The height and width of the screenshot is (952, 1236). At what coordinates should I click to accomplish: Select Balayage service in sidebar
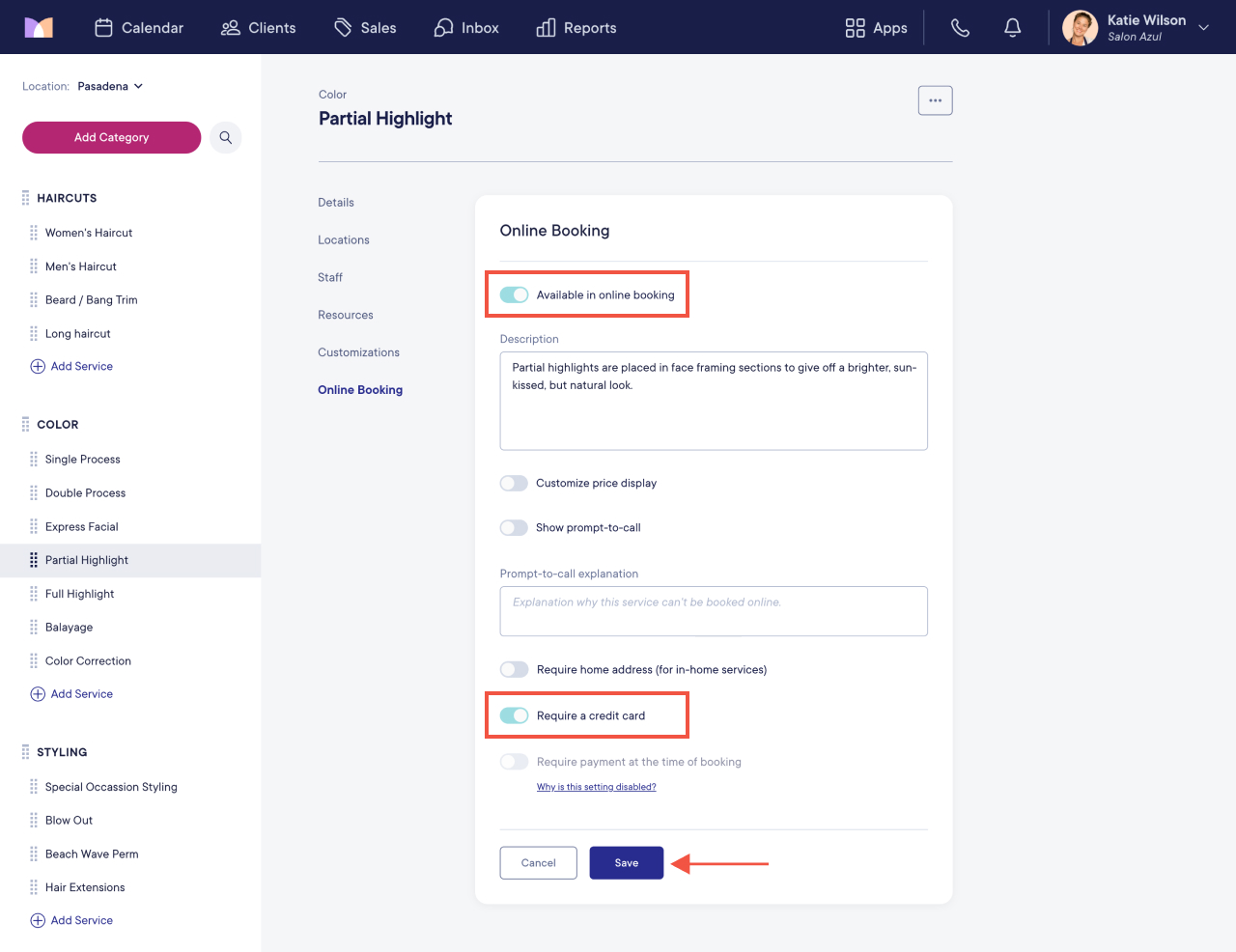(69, 628)
